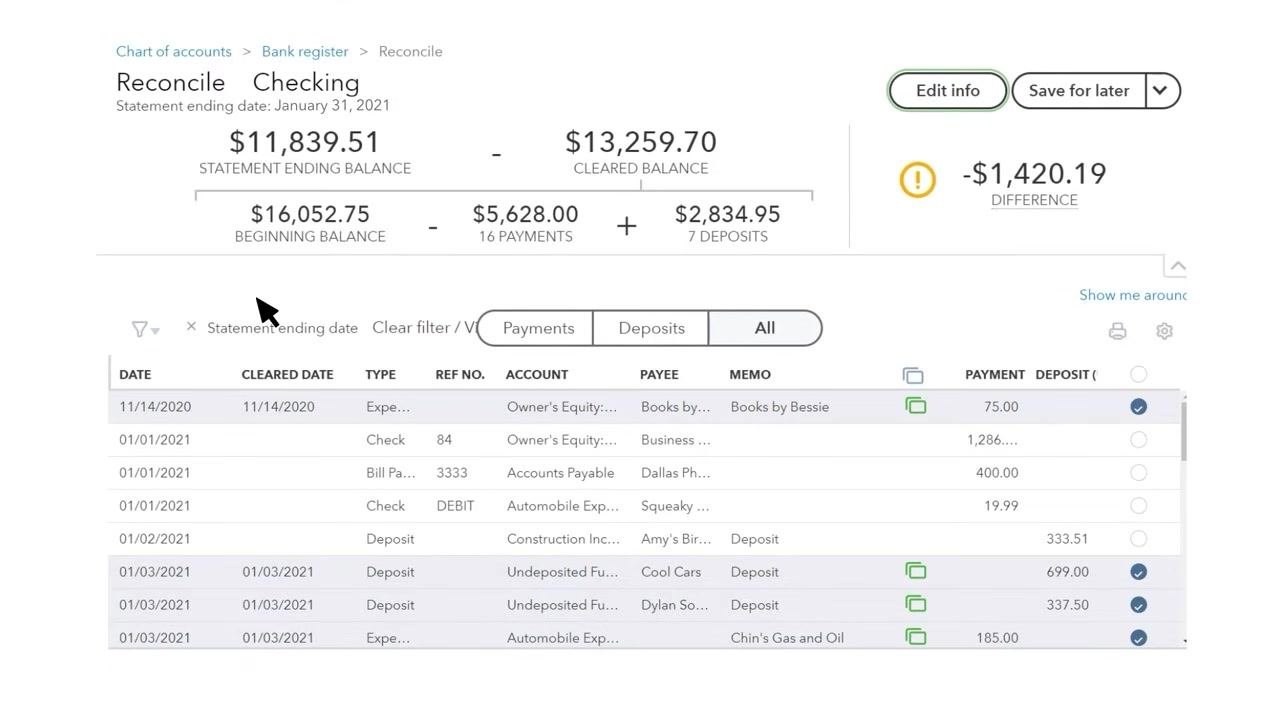Remove the Statement ending date filter

(x=191, y=327)
